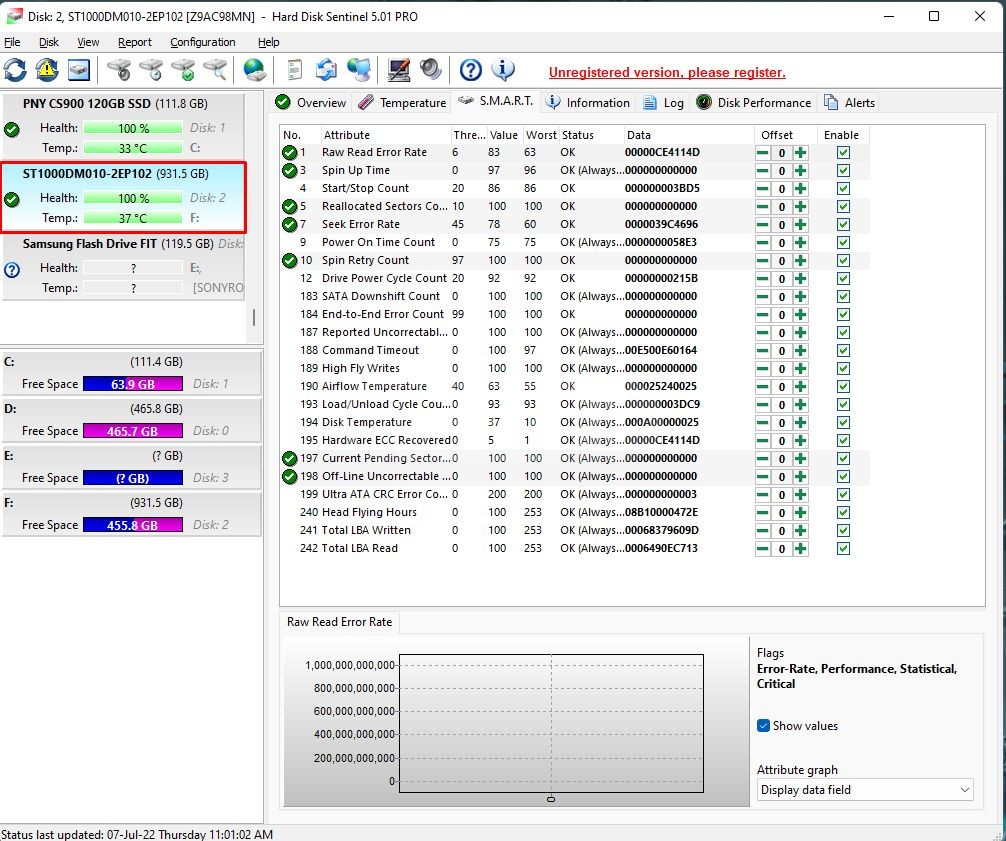1006x841 pixels.
Task: Click the notepad report toolbar icon
Action: 294,70
